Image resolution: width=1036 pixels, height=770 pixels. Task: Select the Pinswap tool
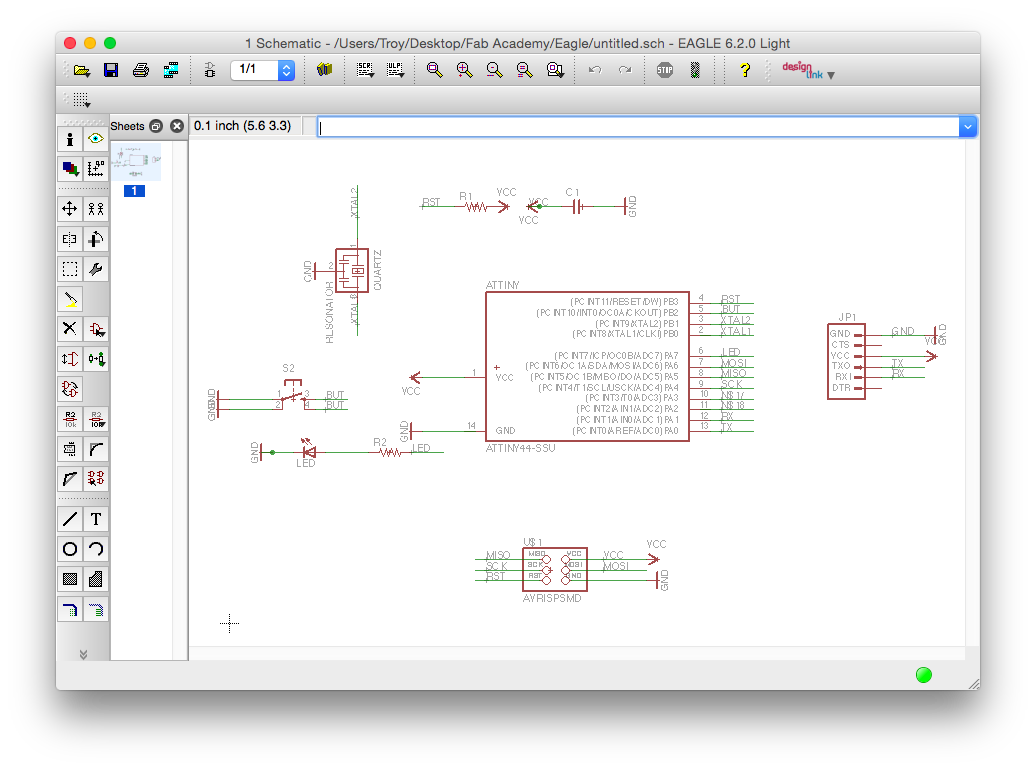[70, 359]
